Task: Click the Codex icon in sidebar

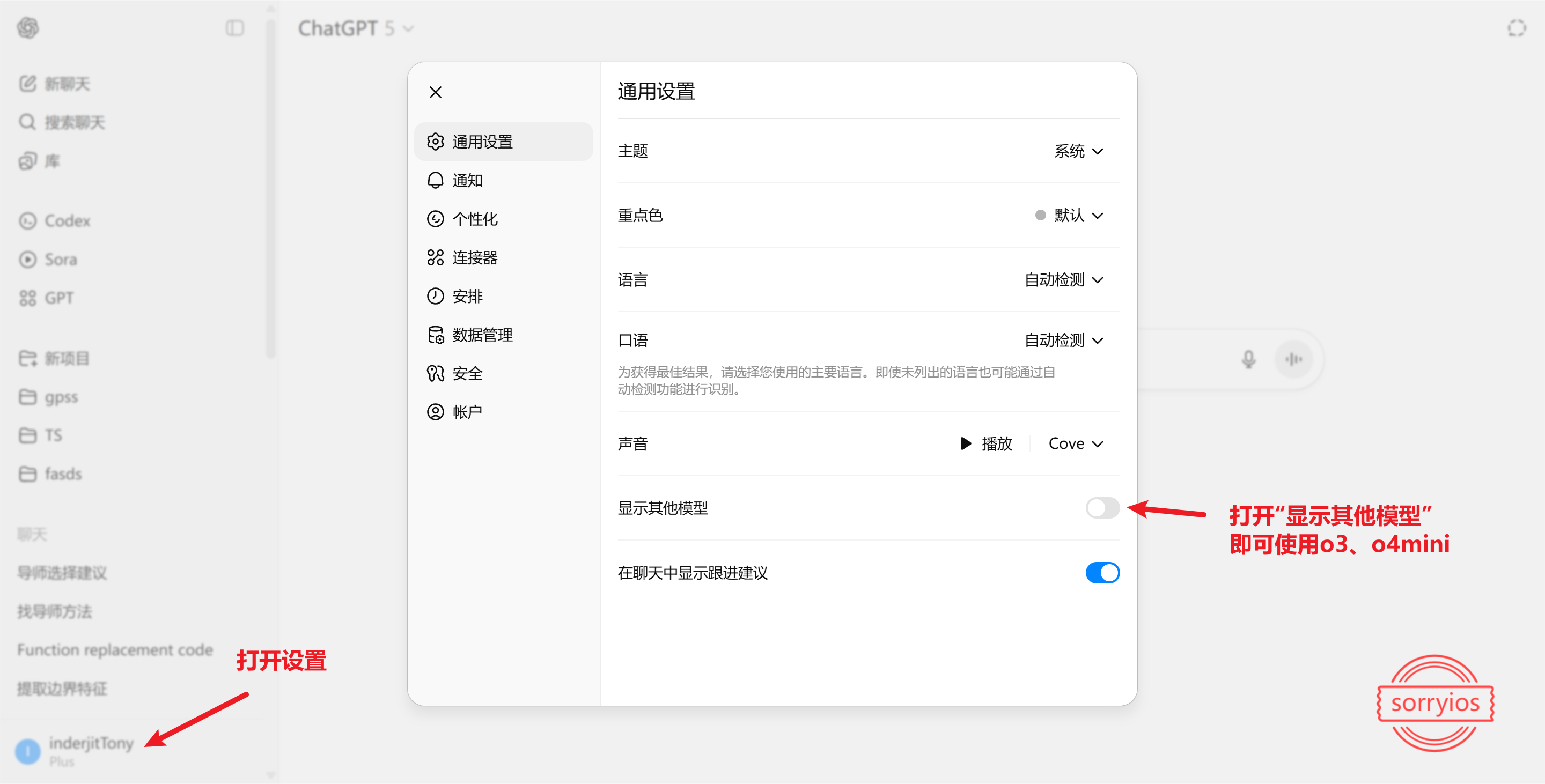Action: click(x=27, y=220)
